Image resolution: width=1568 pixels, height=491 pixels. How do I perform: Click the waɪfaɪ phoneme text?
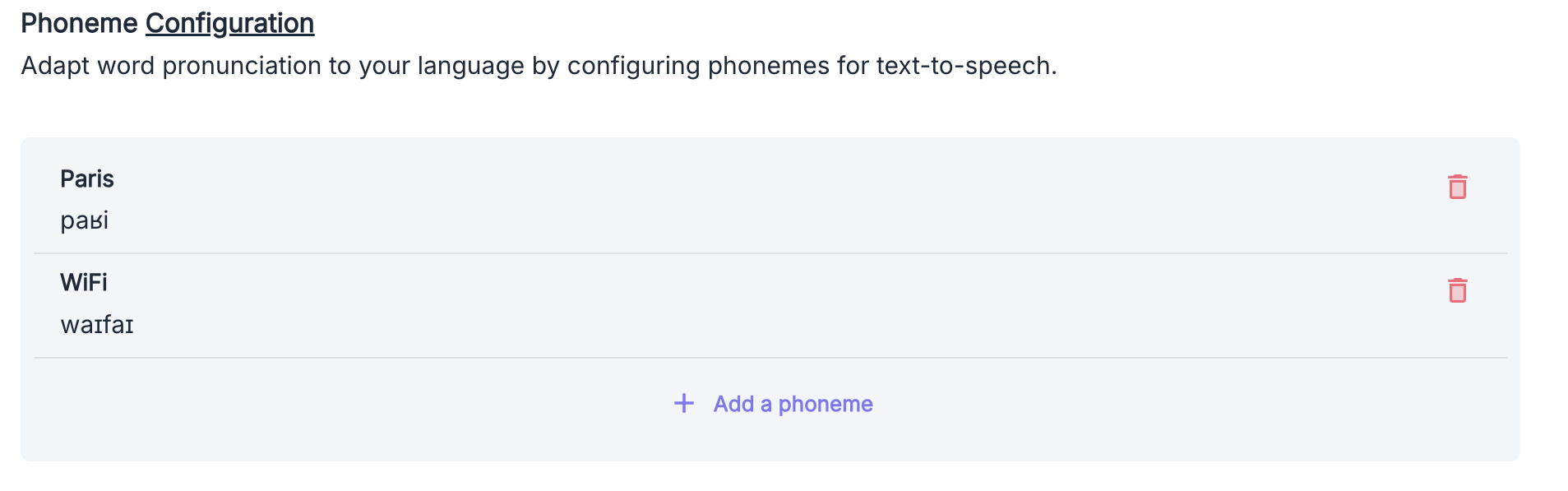tap(96, 323)
